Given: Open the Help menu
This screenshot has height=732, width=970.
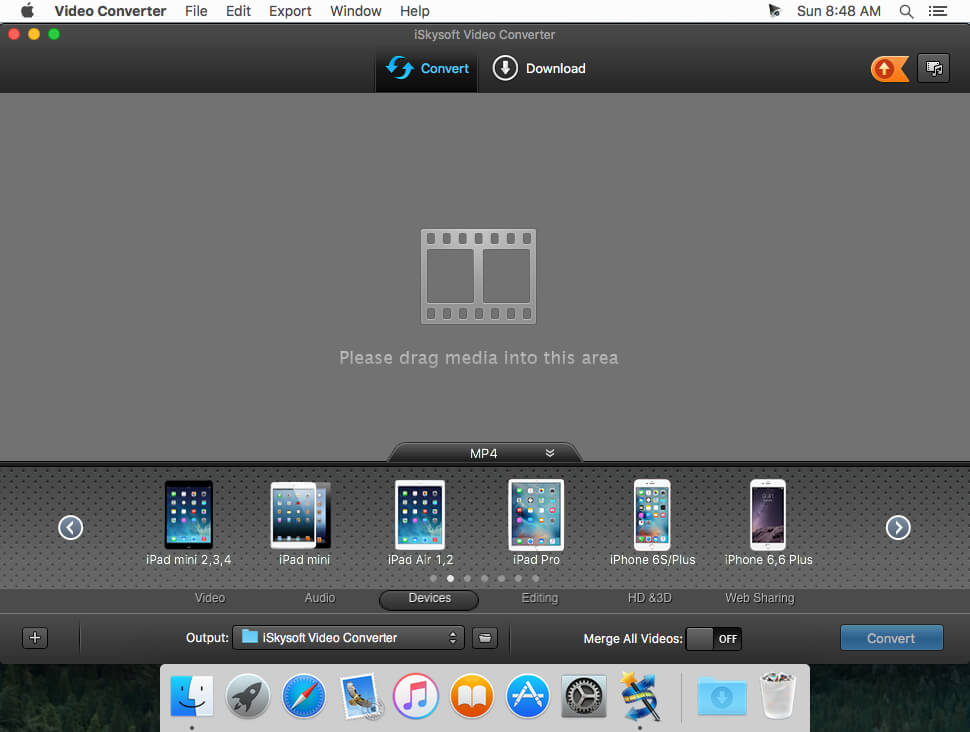Looking at the screenshot, I should [x=414, y=11].
